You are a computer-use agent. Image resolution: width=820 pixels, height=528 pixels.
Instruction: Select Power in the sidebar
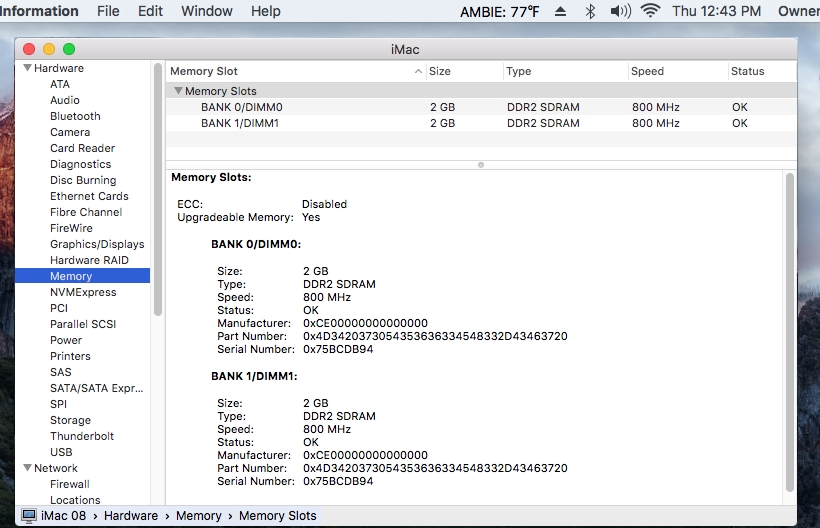66,340
